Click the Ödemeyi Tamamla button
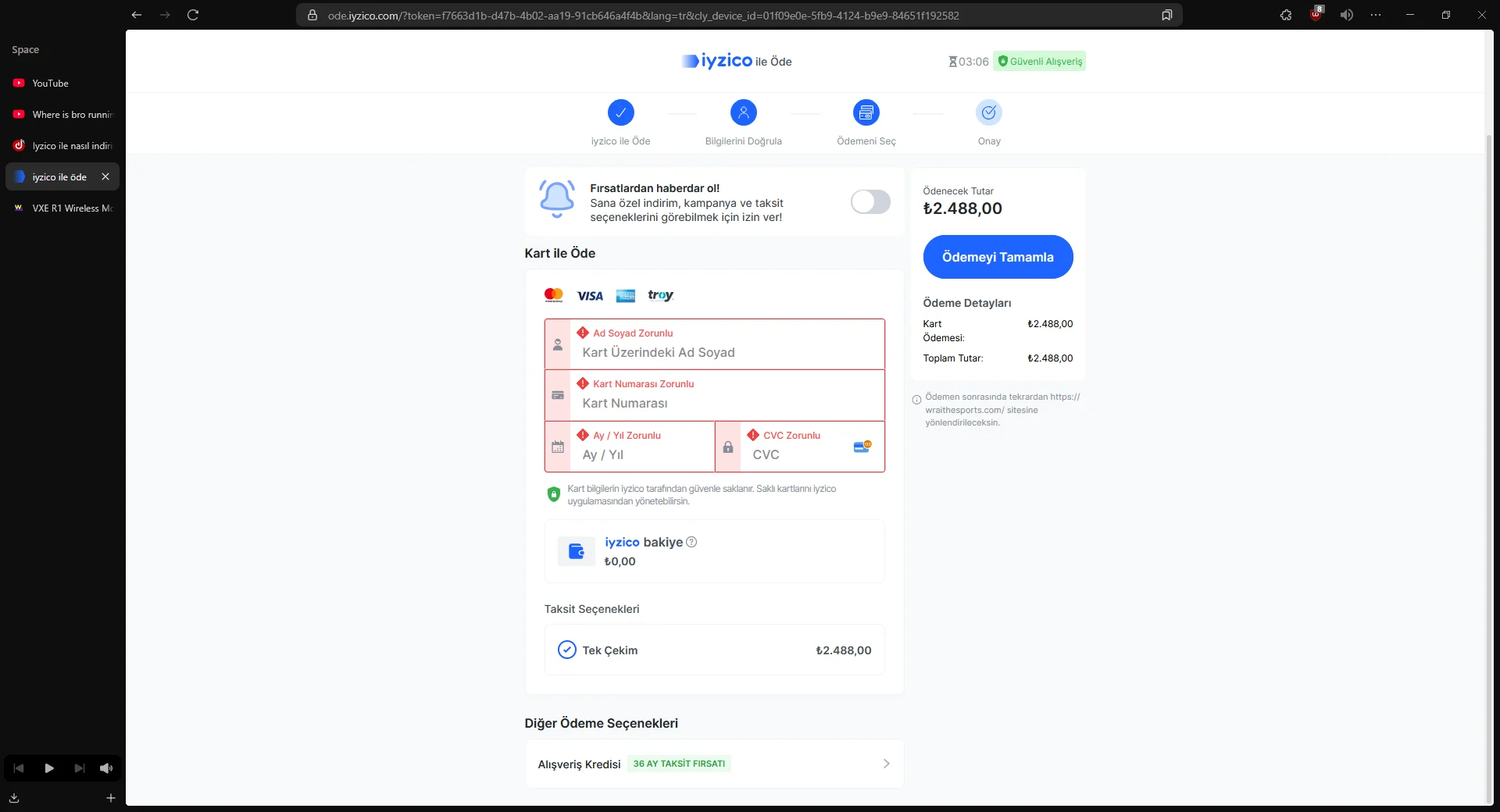Screen dimensions: 1500x812 998,257
